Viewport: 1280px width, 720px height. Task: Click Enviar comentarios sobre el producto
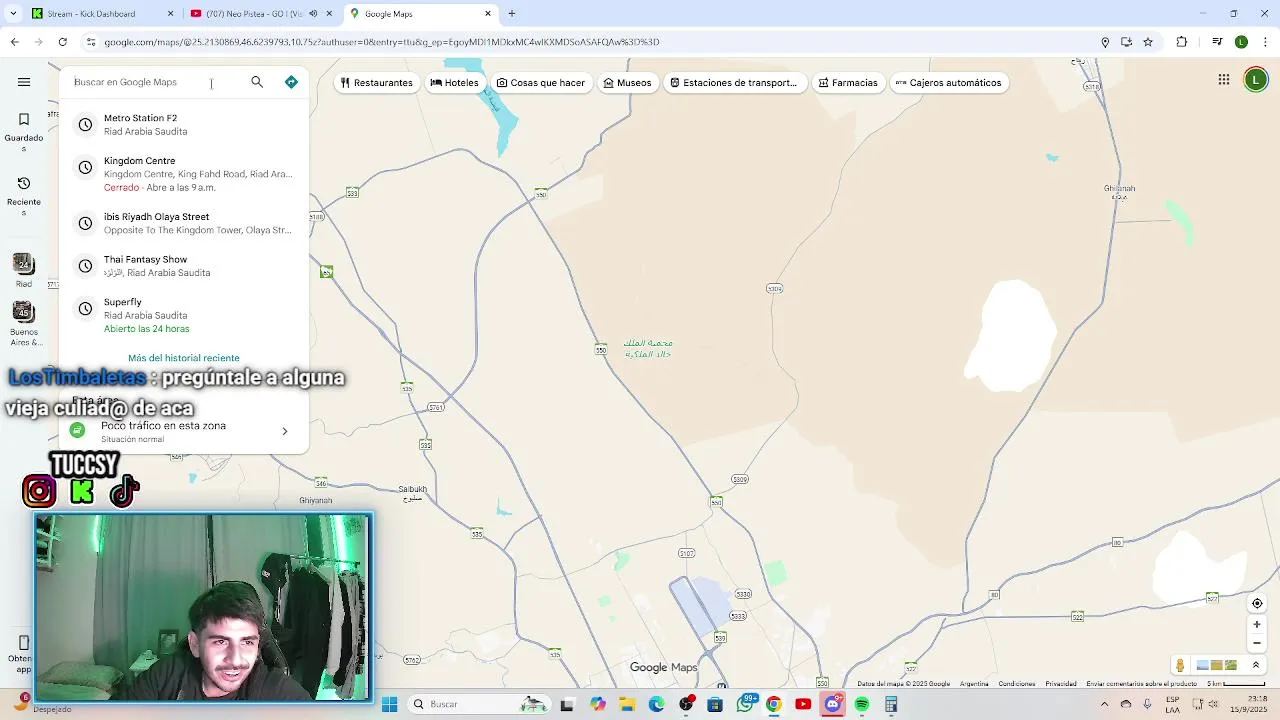click(1141, 684)
